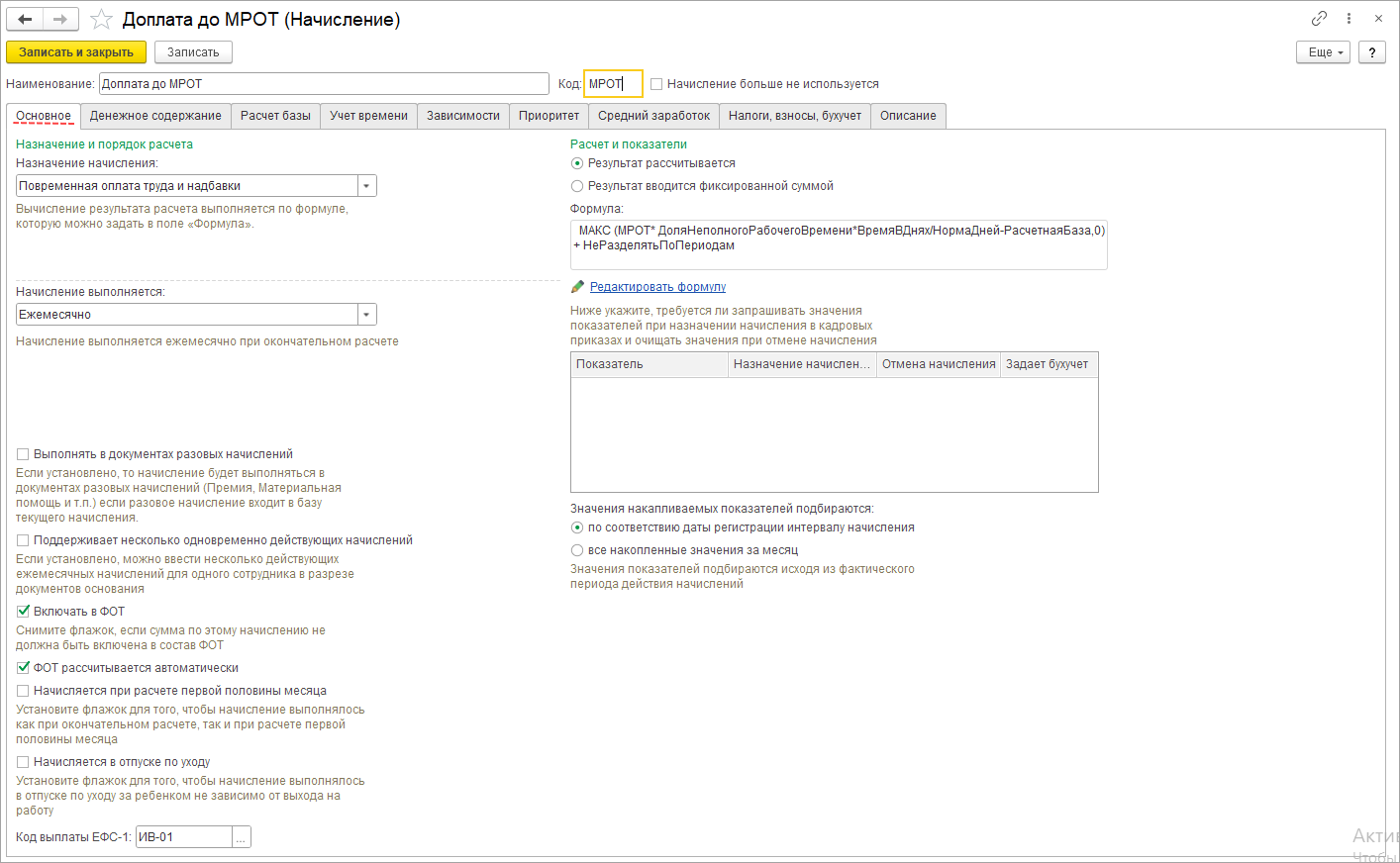The height and width of the screenshot is (863, 1400).
Task: Open the Описание tab
Action: click(x=908, y=116)
